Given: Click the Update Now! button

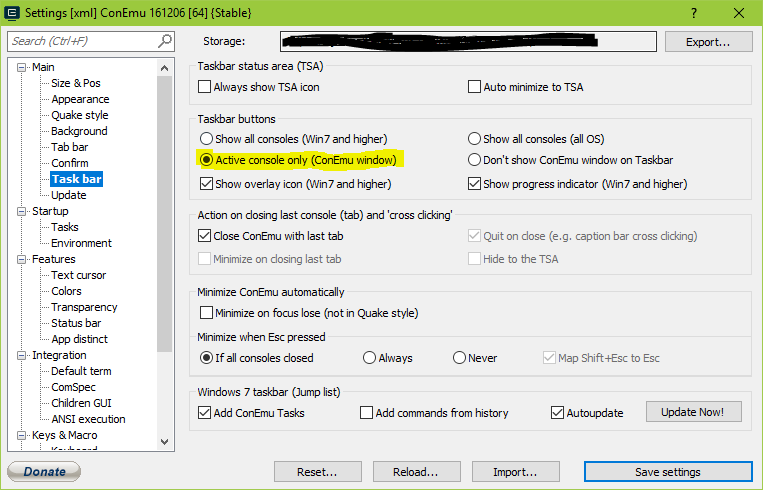Looking at the screenshot, I should tap(694, 412).
